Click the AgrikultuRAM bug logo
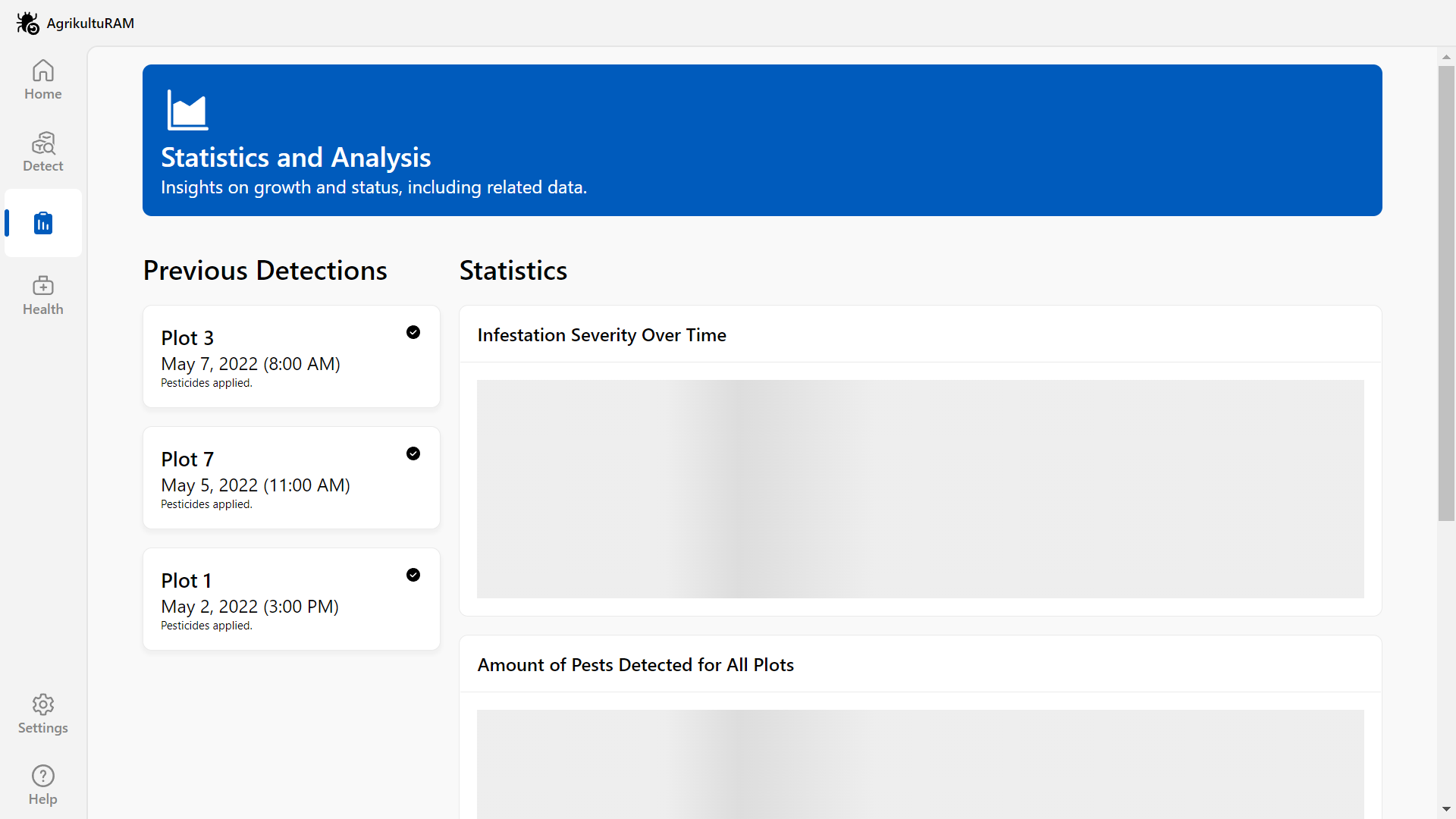This screenshot has width=1456, height=819. 28,24
